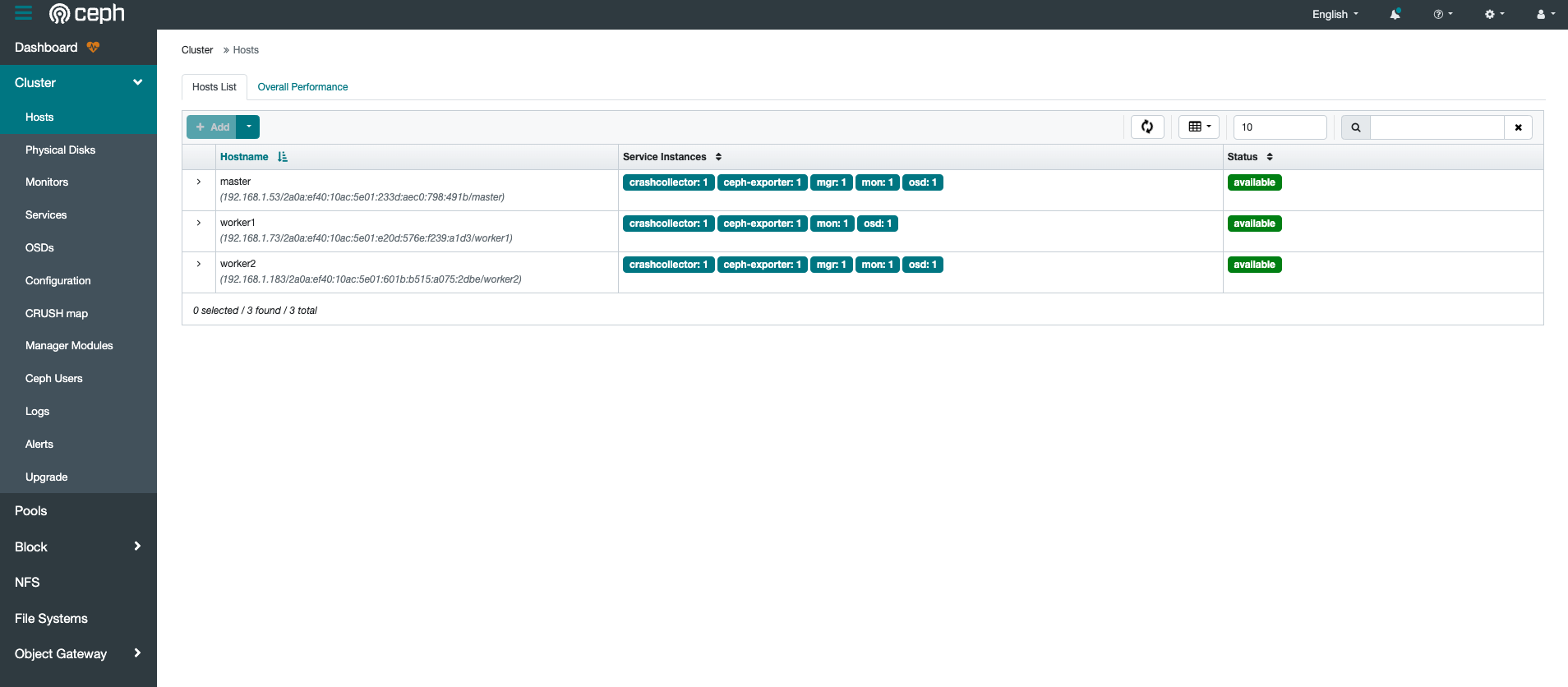Refresh the hosts table
Screen dimensions: 1568x687
click(x=1147, y=127)
